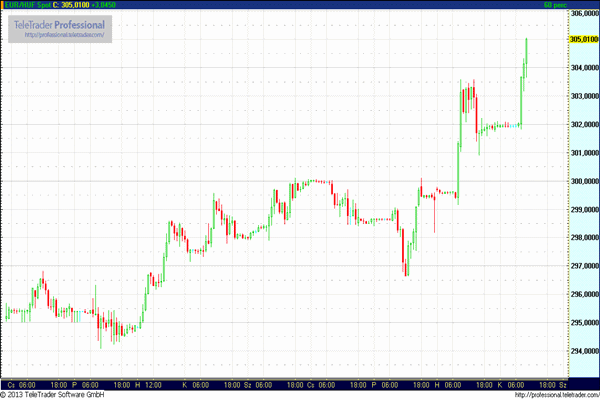This screenshot has width=600, height=400.
Task: Click the yellow 305,0100 current price marker
Action: (583, 39)
